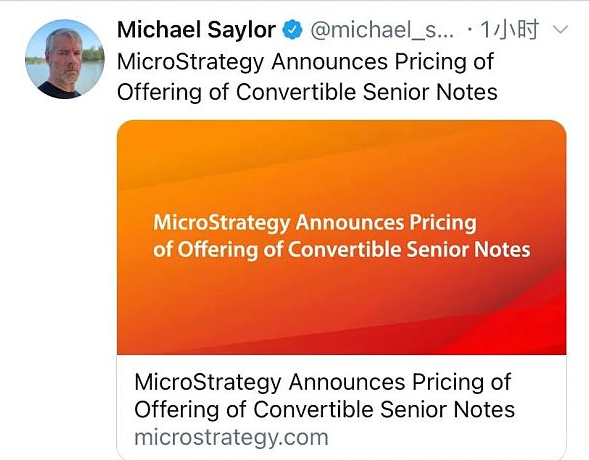The width and height of the screenshot is (589, 460).
Task: Click card title line 'Offering of Convertible Senior Notes'
Action: 325,409
